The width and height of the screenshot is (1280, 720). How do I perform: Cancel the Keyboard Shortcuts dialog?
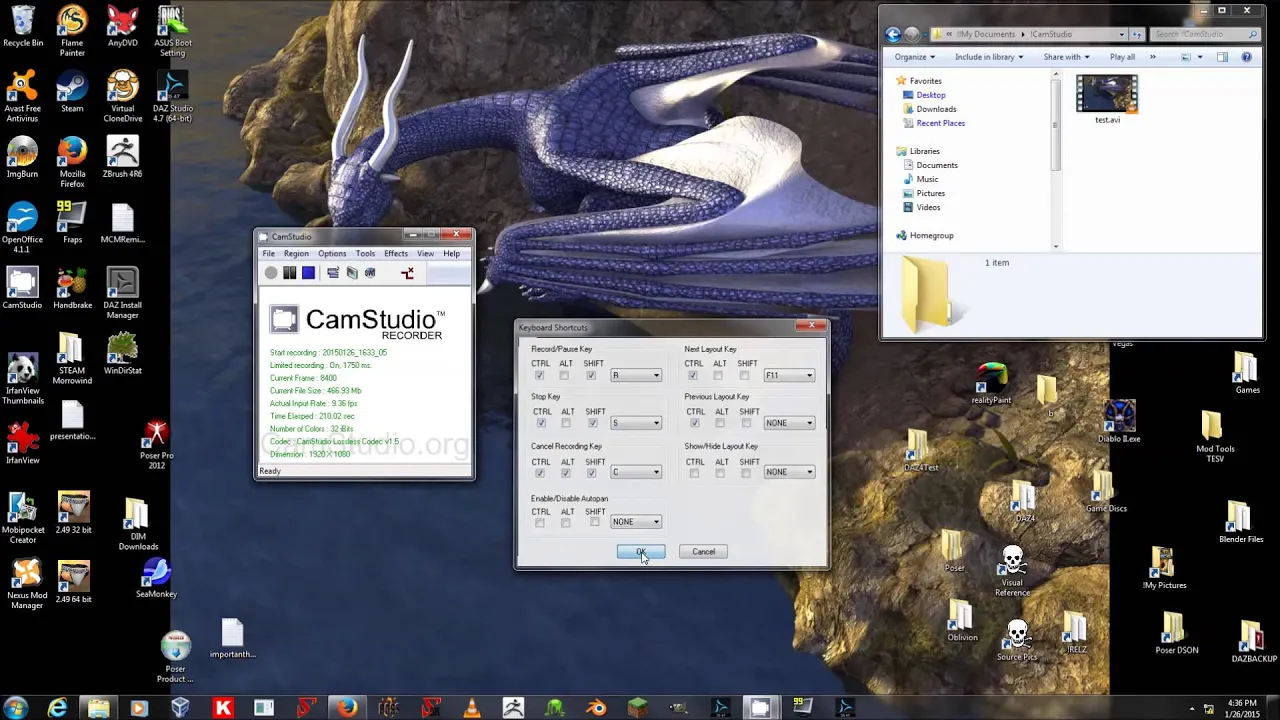point(703,552)
